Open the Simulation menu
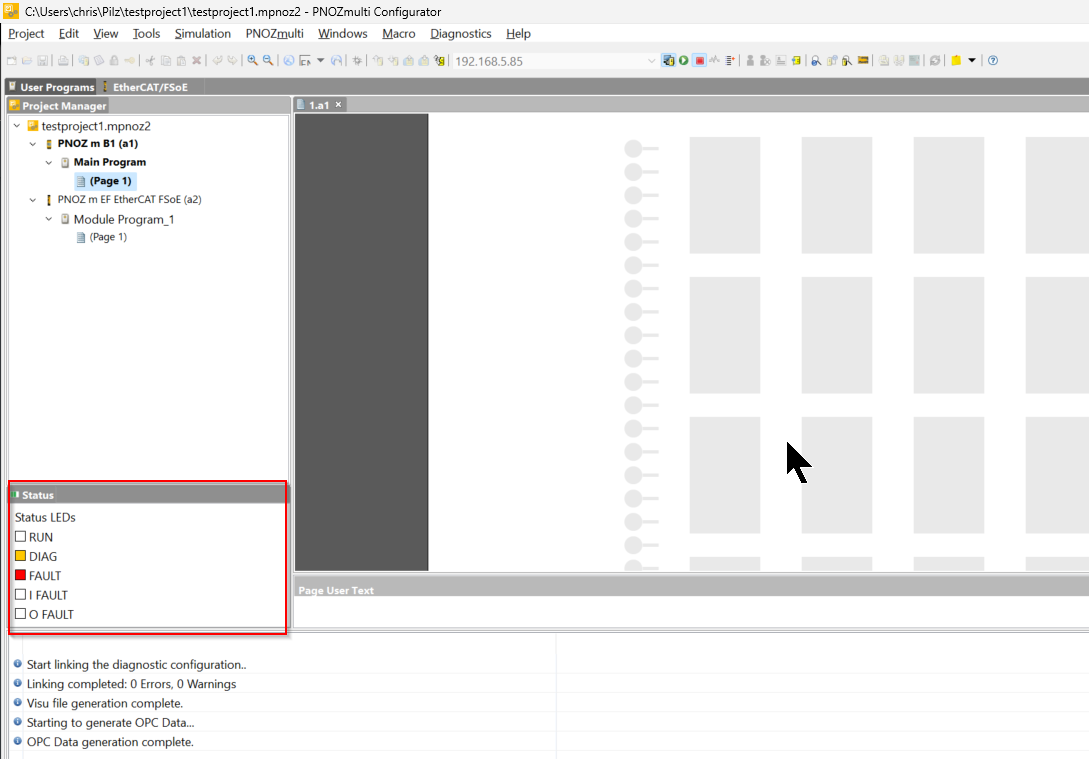Viewport: 1089px width, 759px height. click(203, 33)
